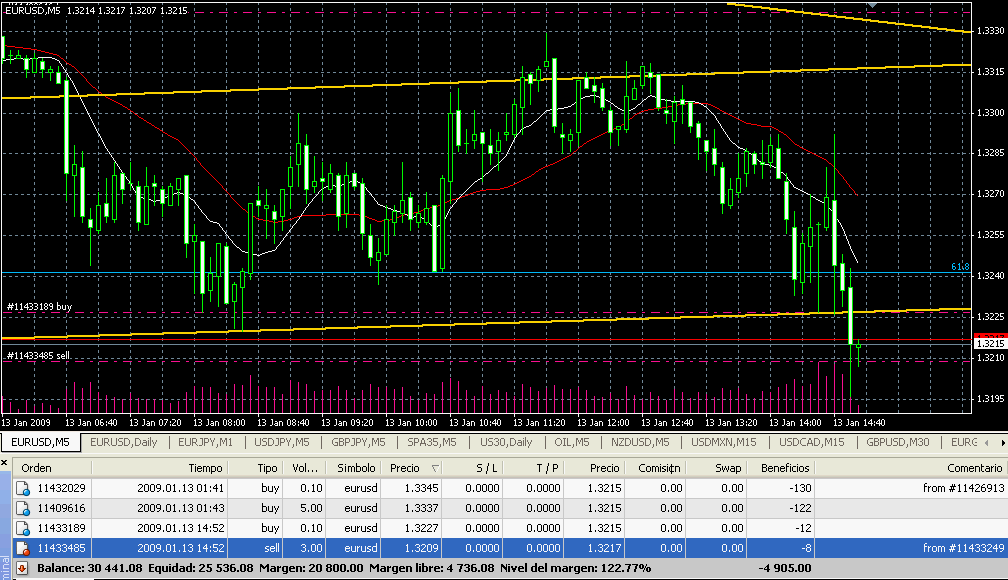
Task: Click 'Margen libre: 4 736.08' text
Action: click(431, 568)
